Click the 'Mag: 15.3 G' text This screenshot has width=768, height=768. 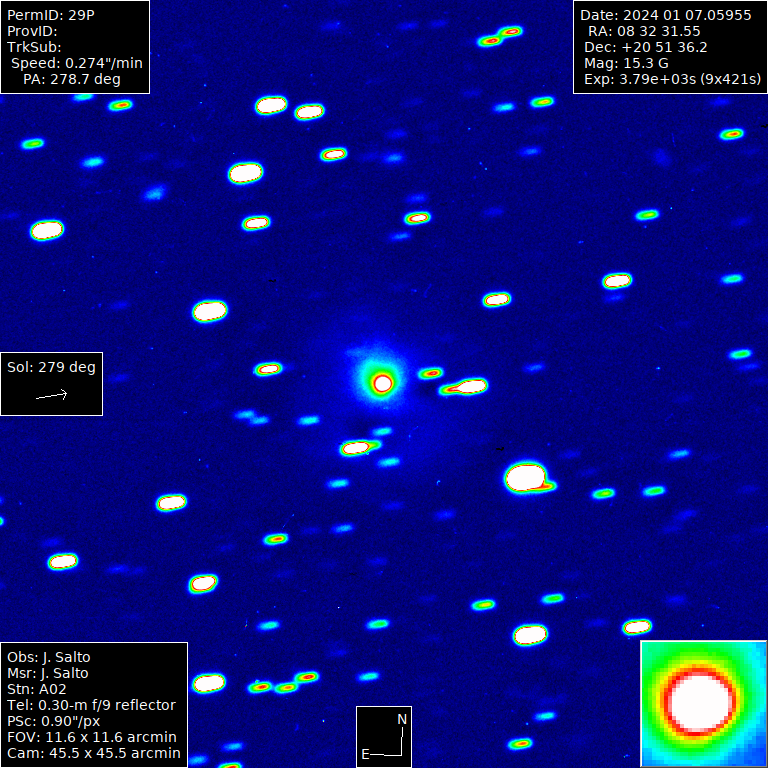[626, 63]
